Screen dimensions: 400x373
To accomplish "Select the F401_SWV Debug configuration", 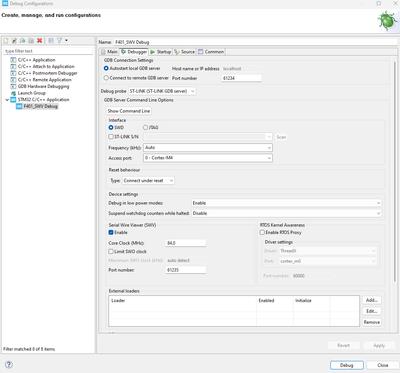I will point(40,106).
